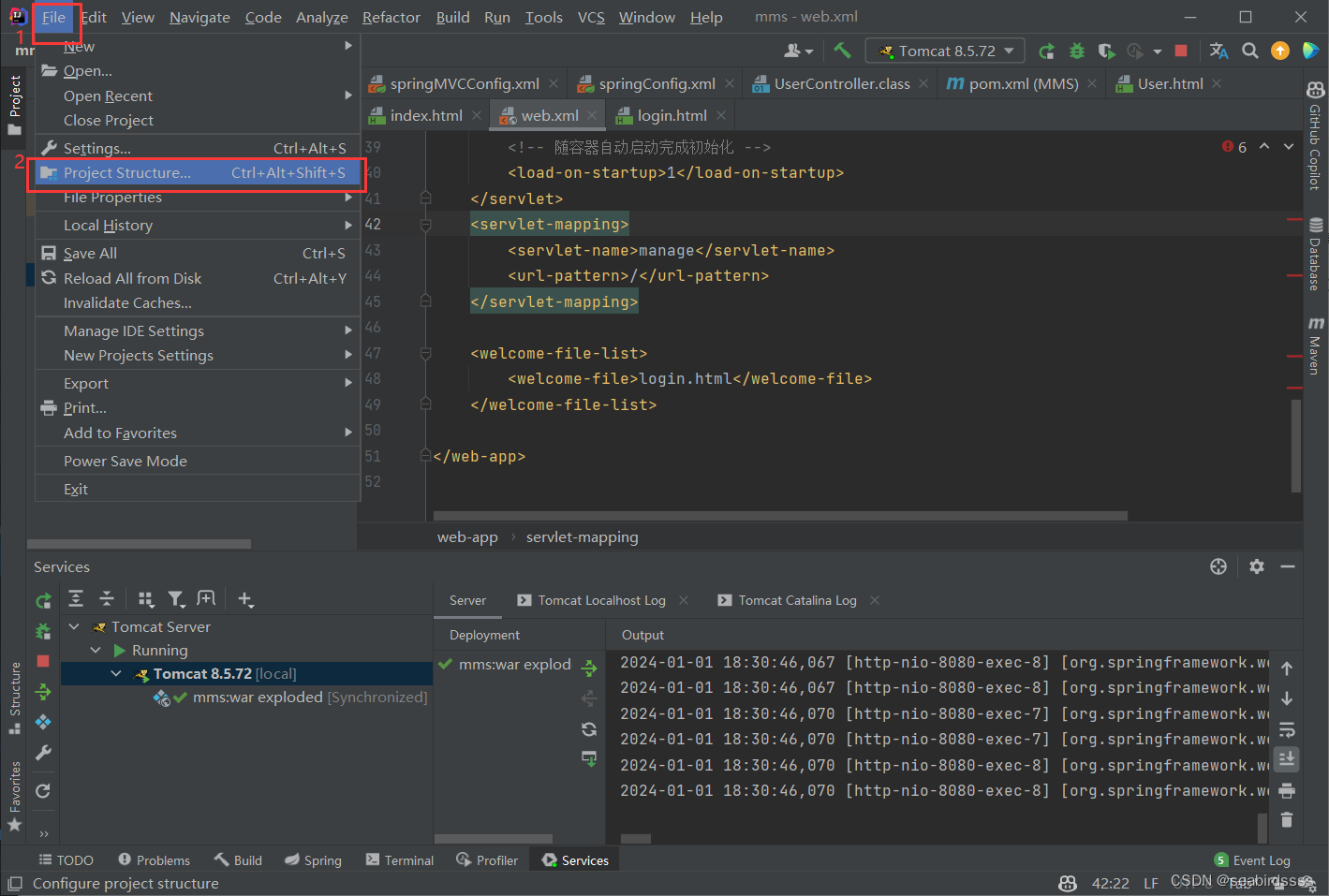Screen dimensions: 1329x896
Task: Hide the Services panel with minus icon
Action: click(x=1288, y=566)
